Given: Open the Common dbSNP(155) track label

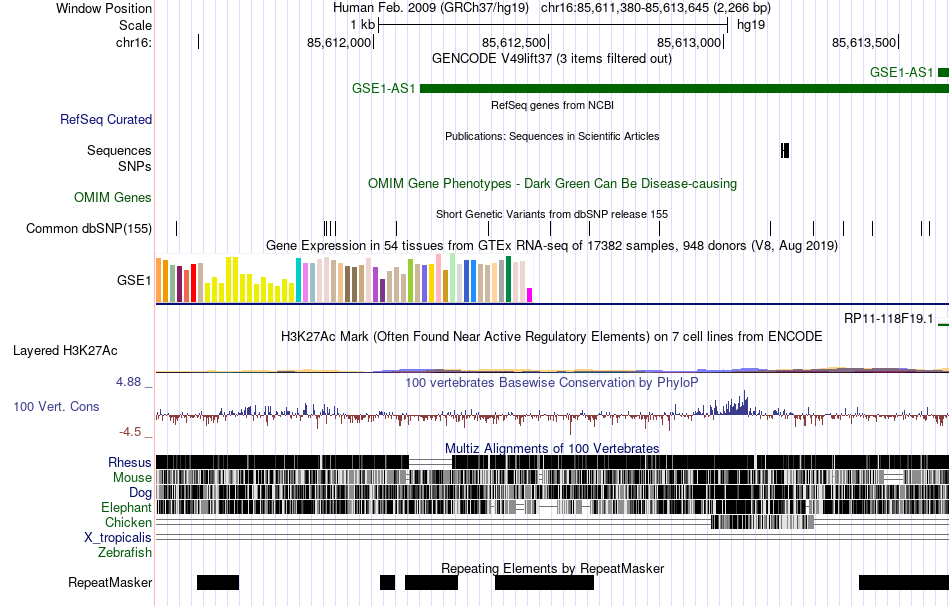Looking at the screenshot, I should click(x=88, y=228).
